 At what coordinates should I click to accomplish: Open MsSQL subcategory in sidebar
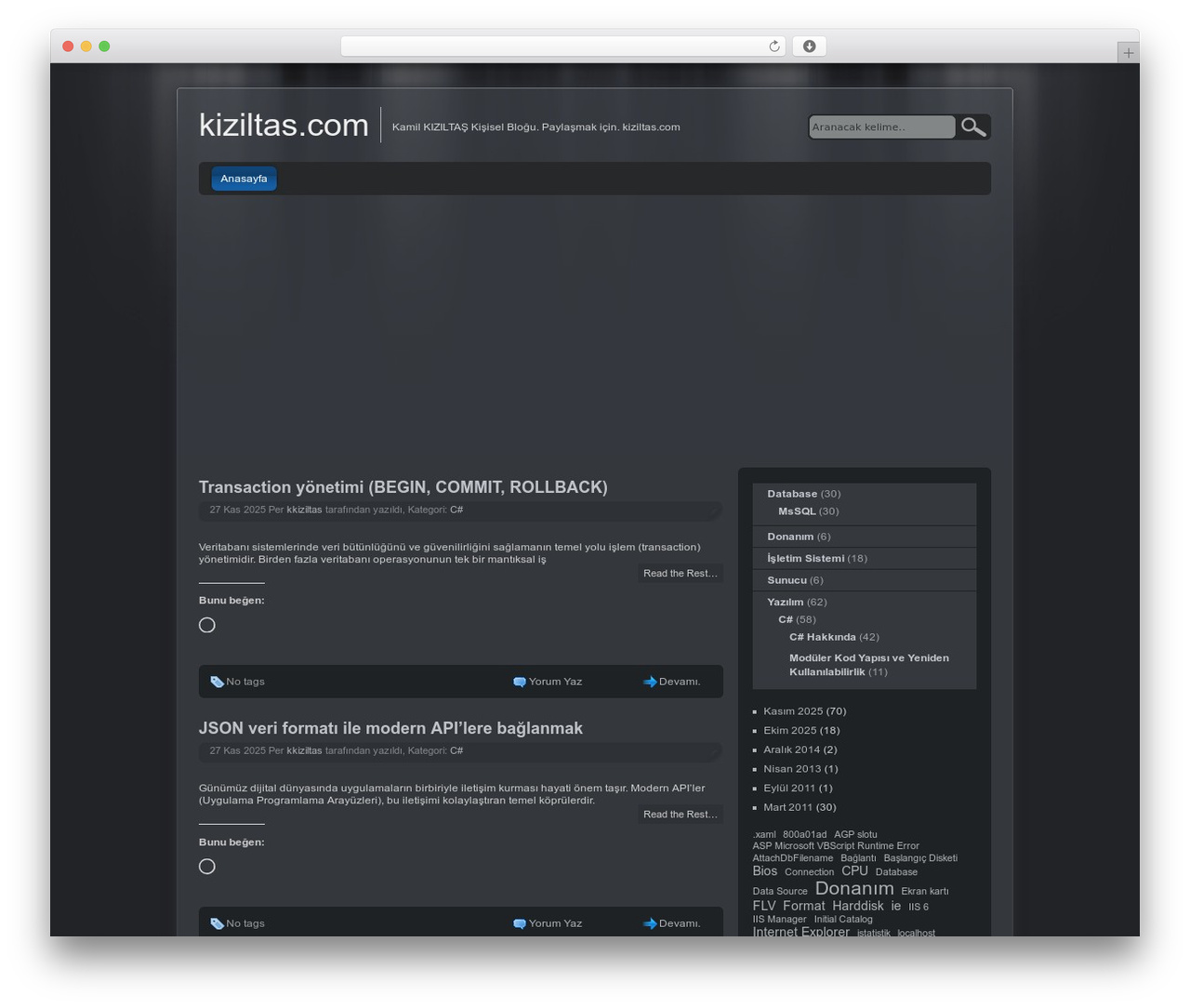(797, 511)
